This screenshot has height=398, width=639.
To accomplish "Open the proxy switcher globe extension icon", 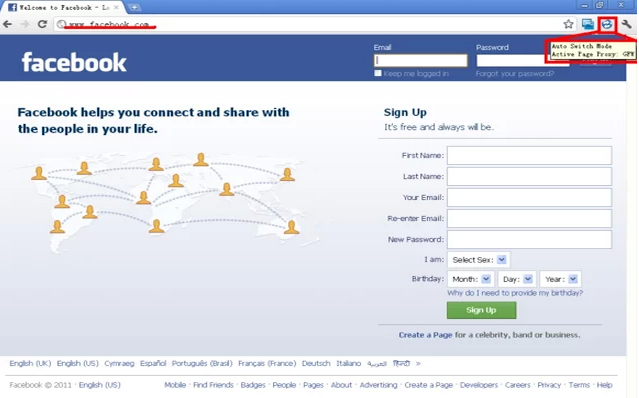I will 607,24.
